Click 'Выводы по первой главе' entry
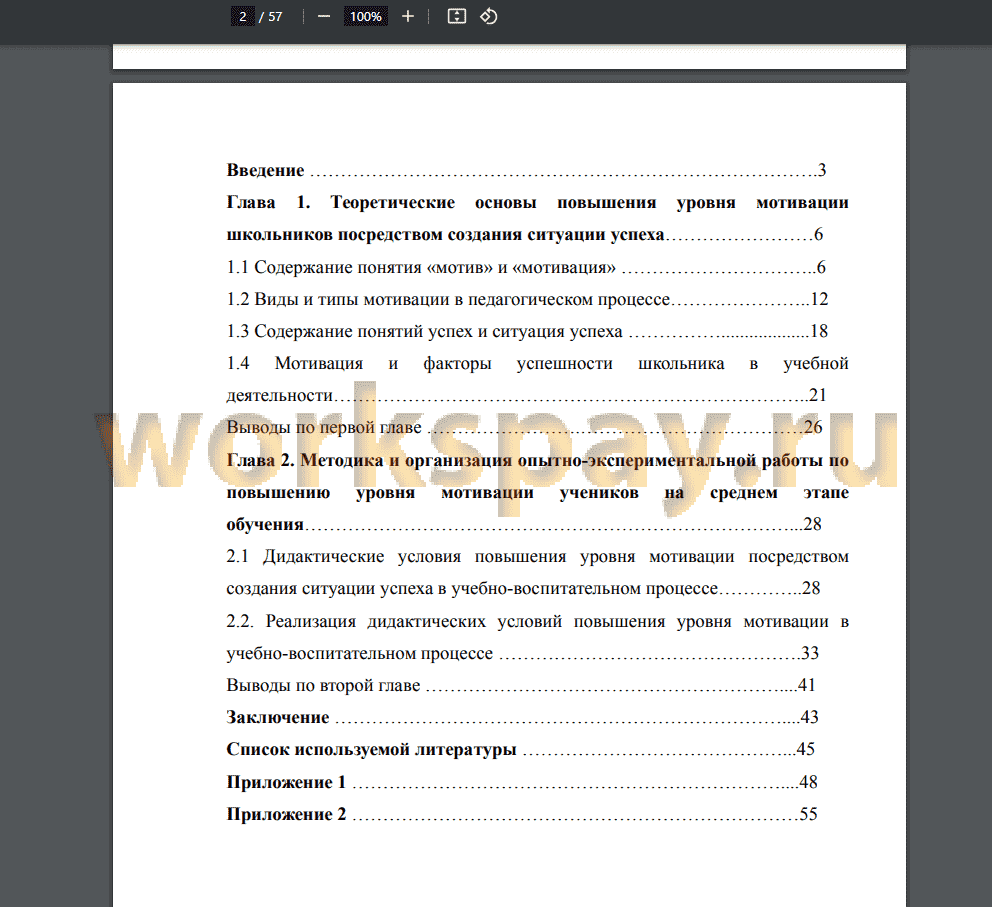Screen dimensions: 992x907 [x=524, y=428]
